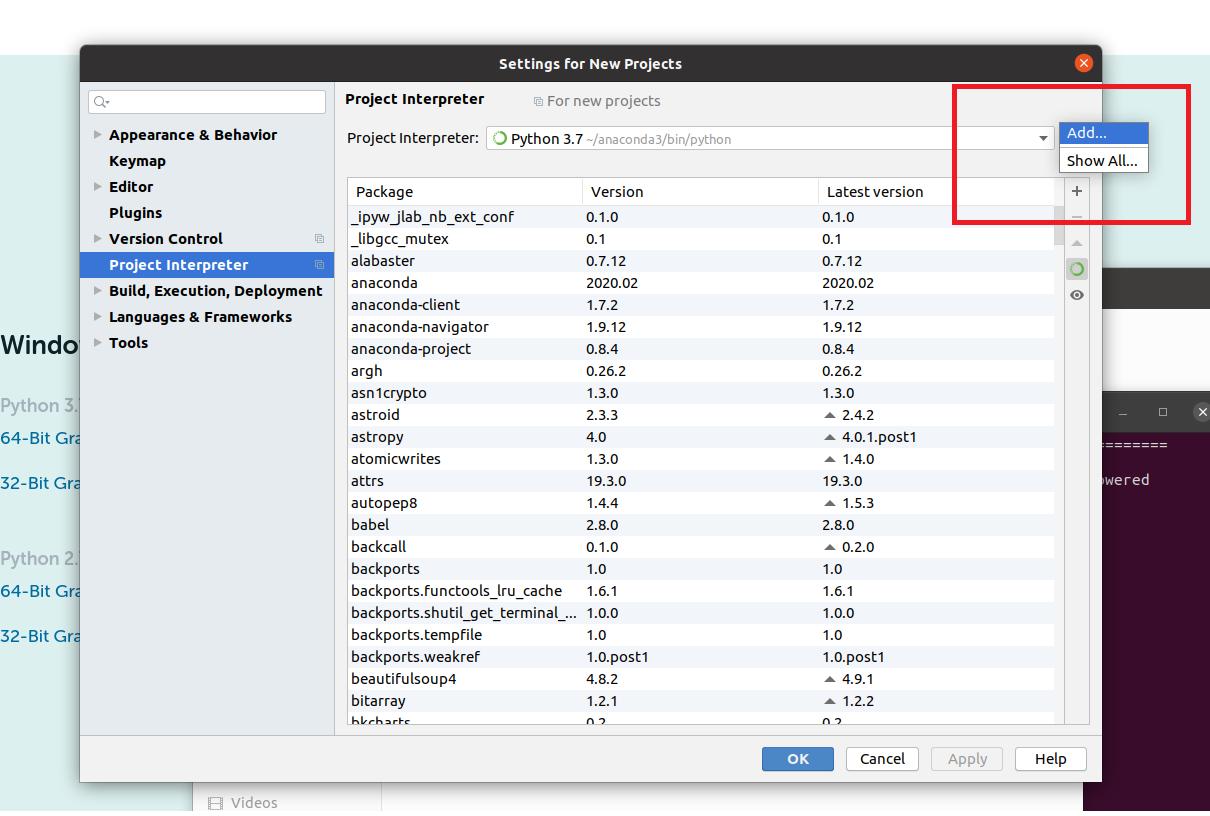Image resolution: width=1210 pixels, height=816 pixels.
Task: Click the minus icon to uninstall a package
Action: pyautogui.click(x=1077, y=217)
